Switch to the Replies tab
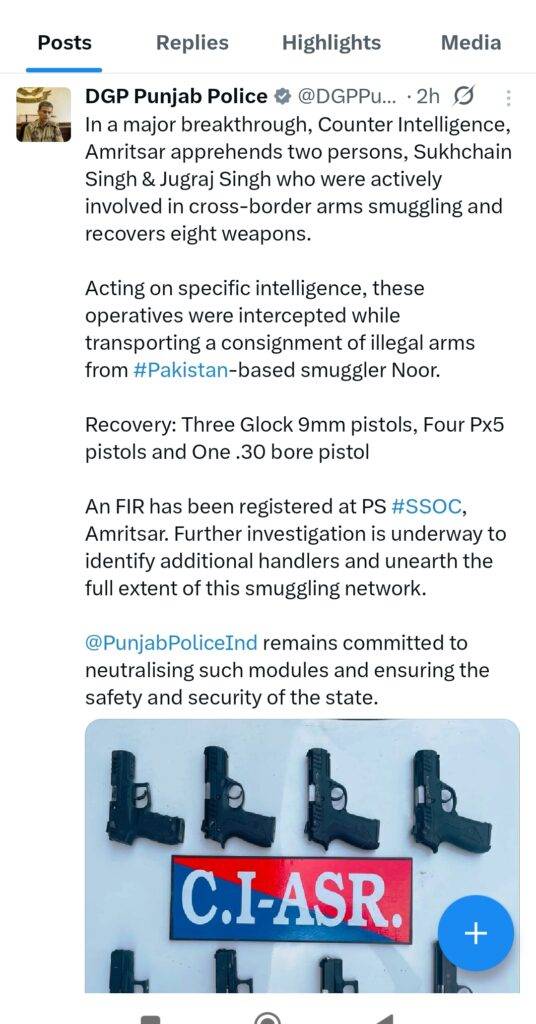Image resolution: width=536 pixels, height=1024 pixels. tap(193, 43)
